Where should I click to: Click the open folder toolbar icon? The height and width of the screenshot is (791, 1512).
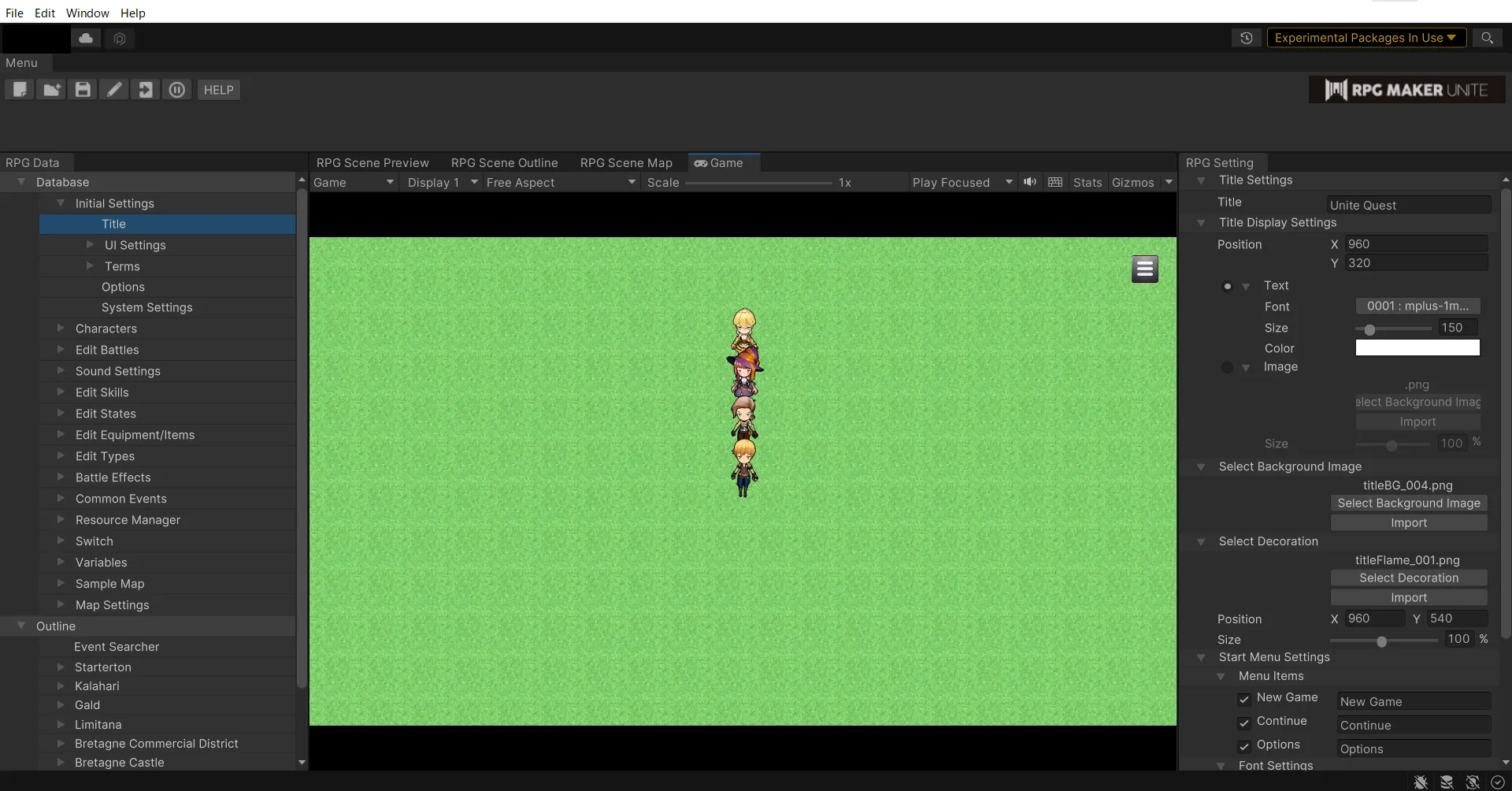[x=51, y=90]
